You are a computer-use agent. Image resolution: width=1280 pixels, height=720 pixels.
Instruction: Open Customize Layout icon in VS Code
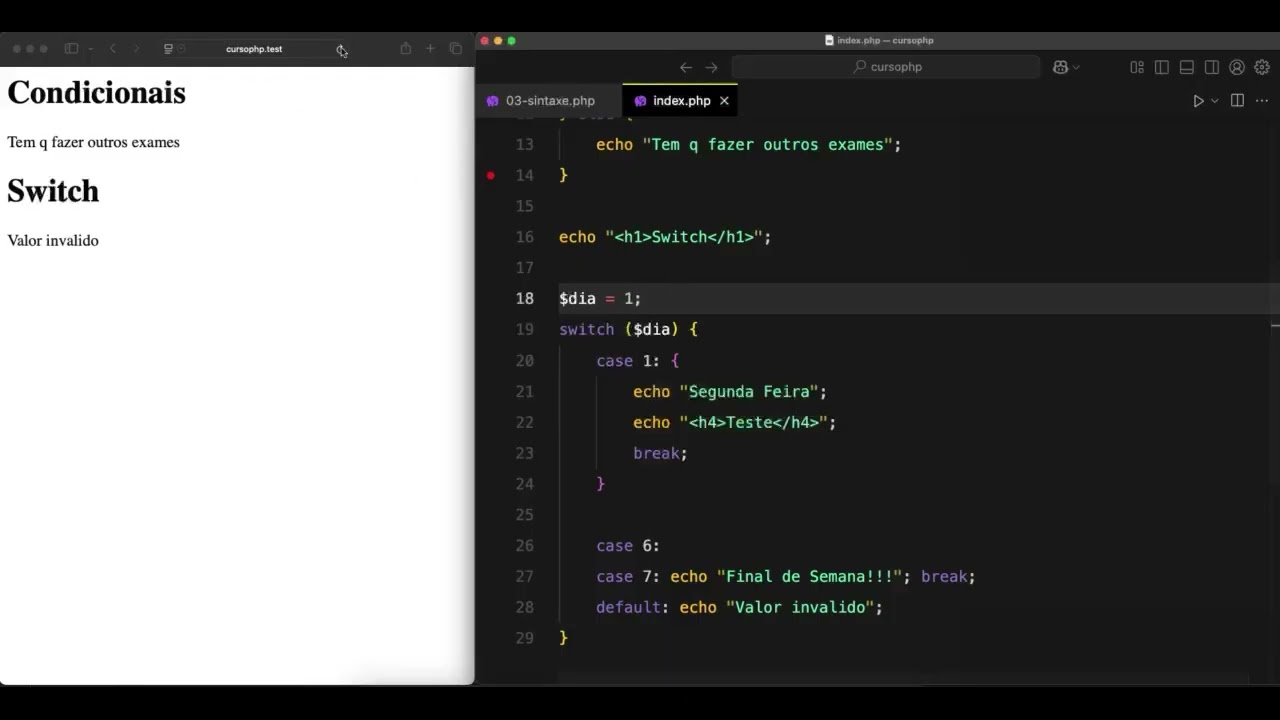1137,67
